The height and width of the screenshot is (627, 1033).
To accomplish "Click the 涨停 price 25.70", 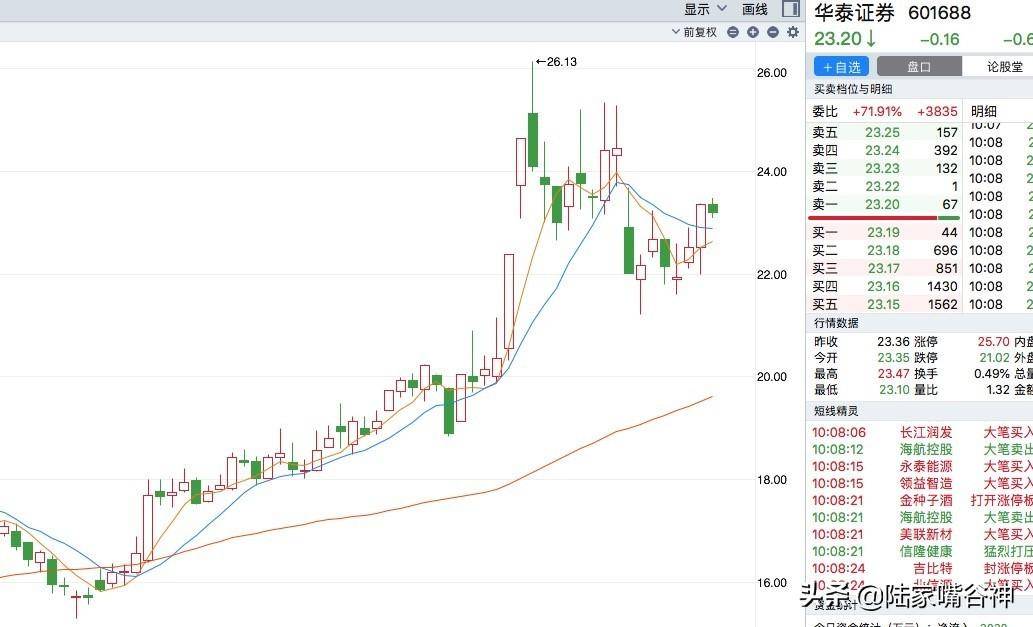I will [x=993, y=342].
